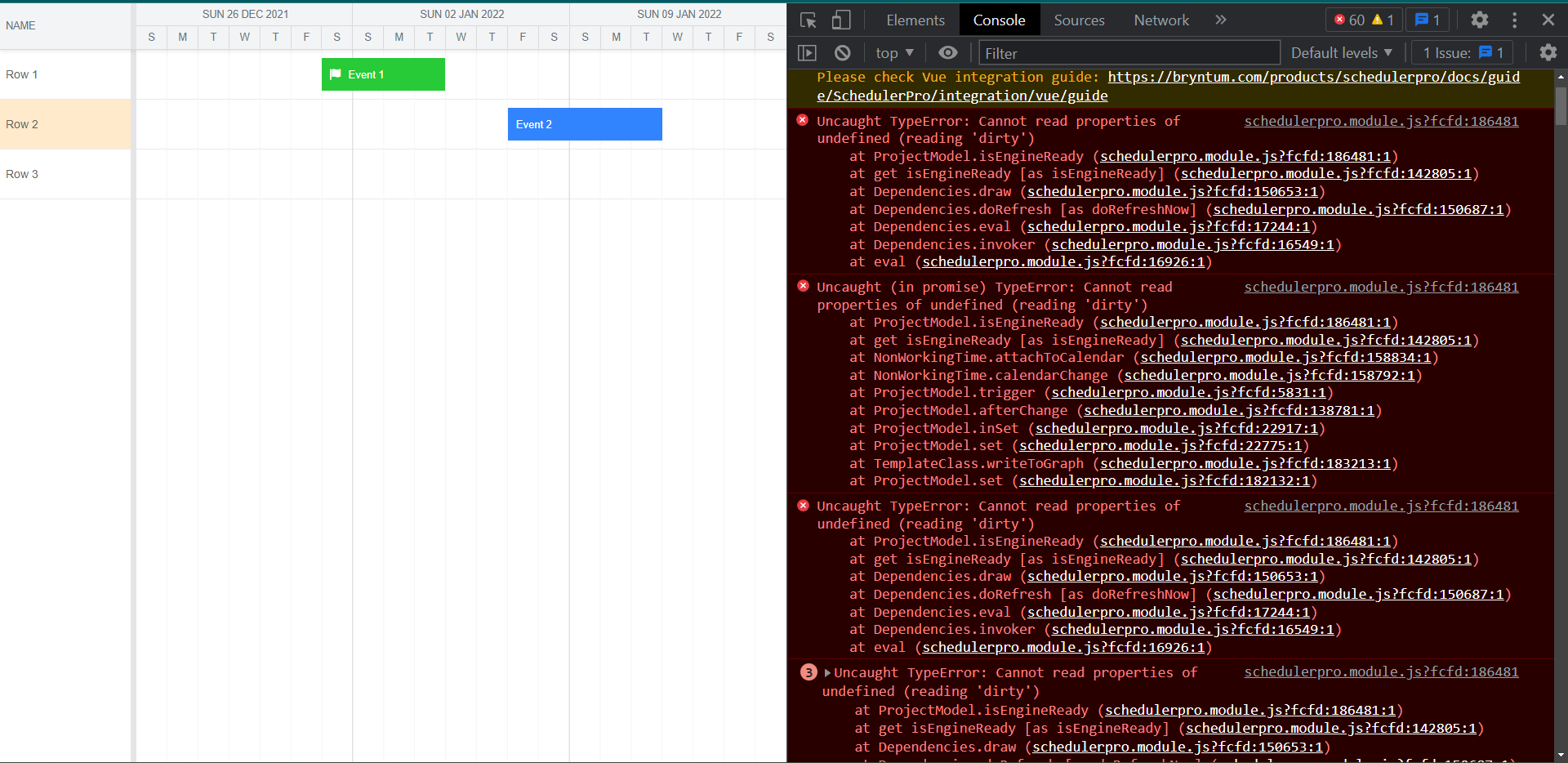The image size is (1568, 763).
Task: Open the JavaScript context dropdown showing top
Action: 893,52
